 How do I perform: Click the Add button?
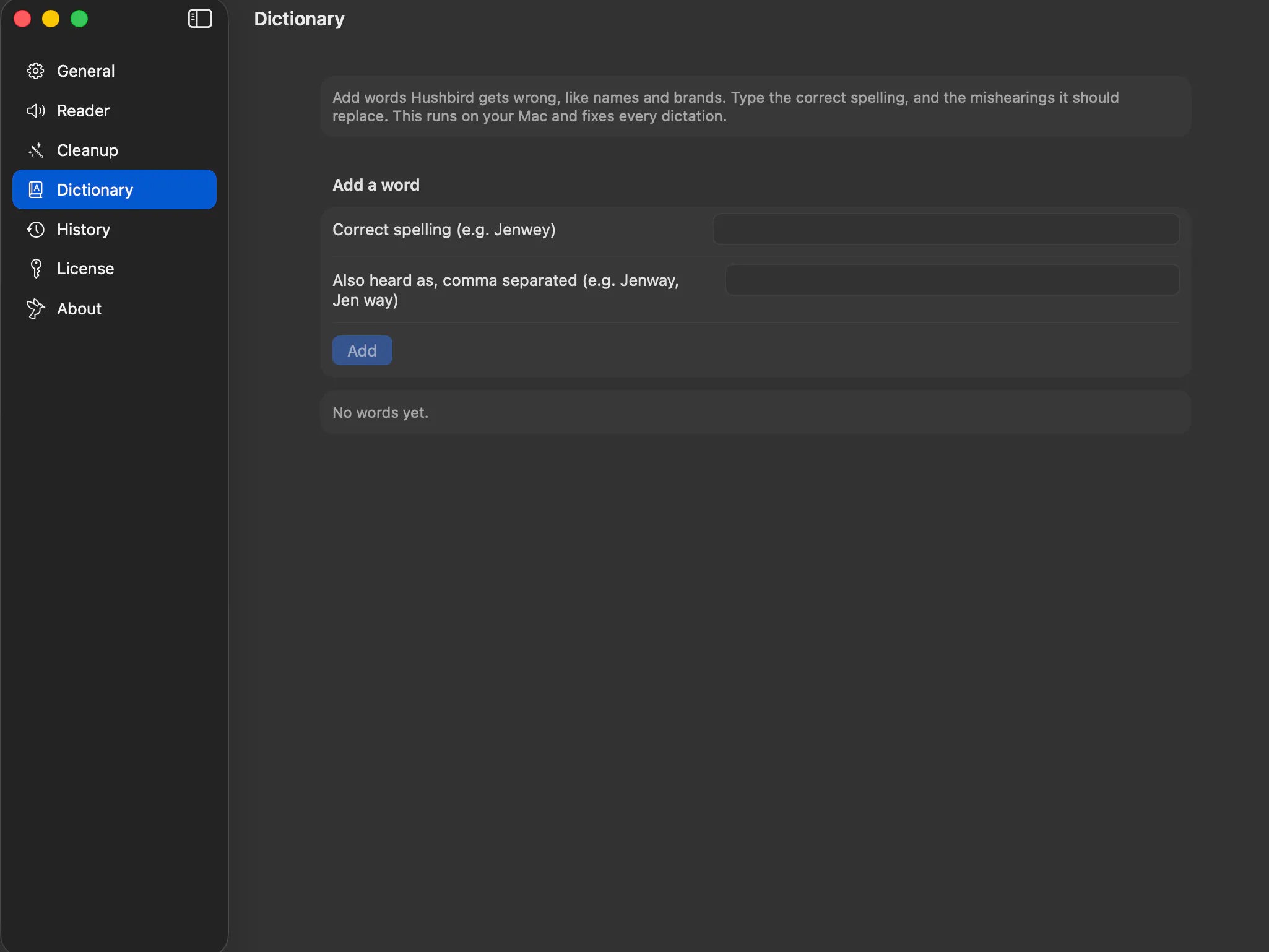point(362,350)
